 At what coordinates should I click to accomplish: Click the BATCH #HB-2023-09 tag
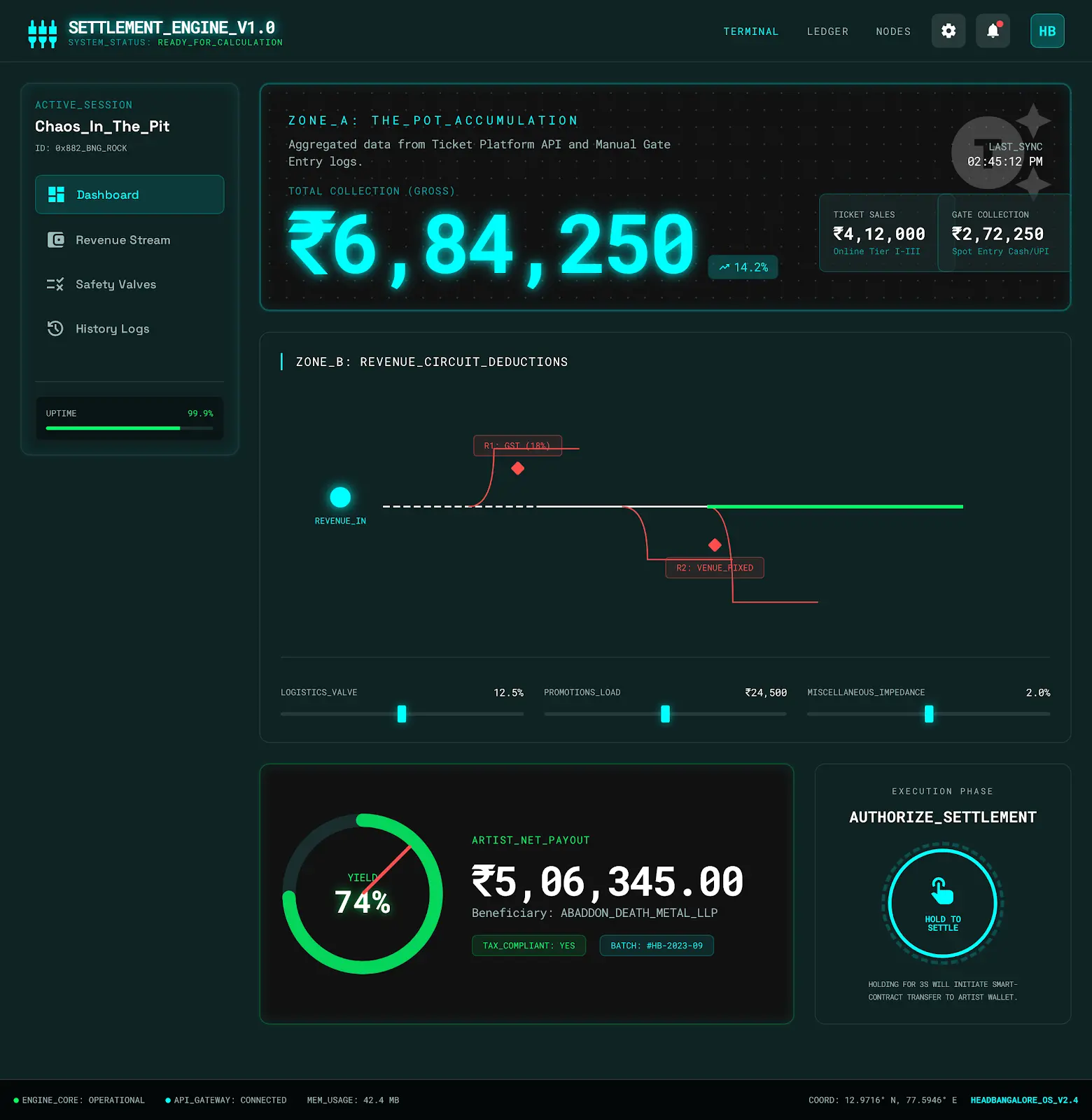657,946
